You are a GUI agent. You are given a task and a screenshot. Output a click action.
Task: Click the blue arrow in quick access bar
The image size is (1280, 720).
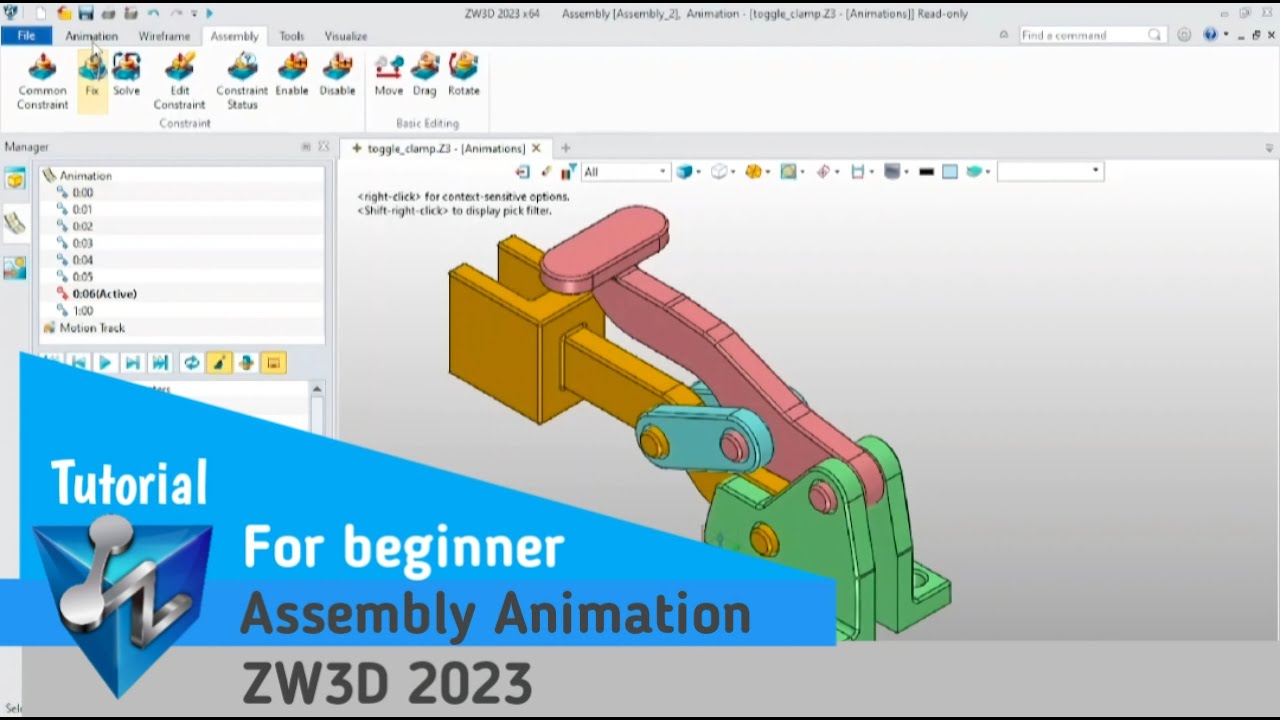(x=209, y=13)
